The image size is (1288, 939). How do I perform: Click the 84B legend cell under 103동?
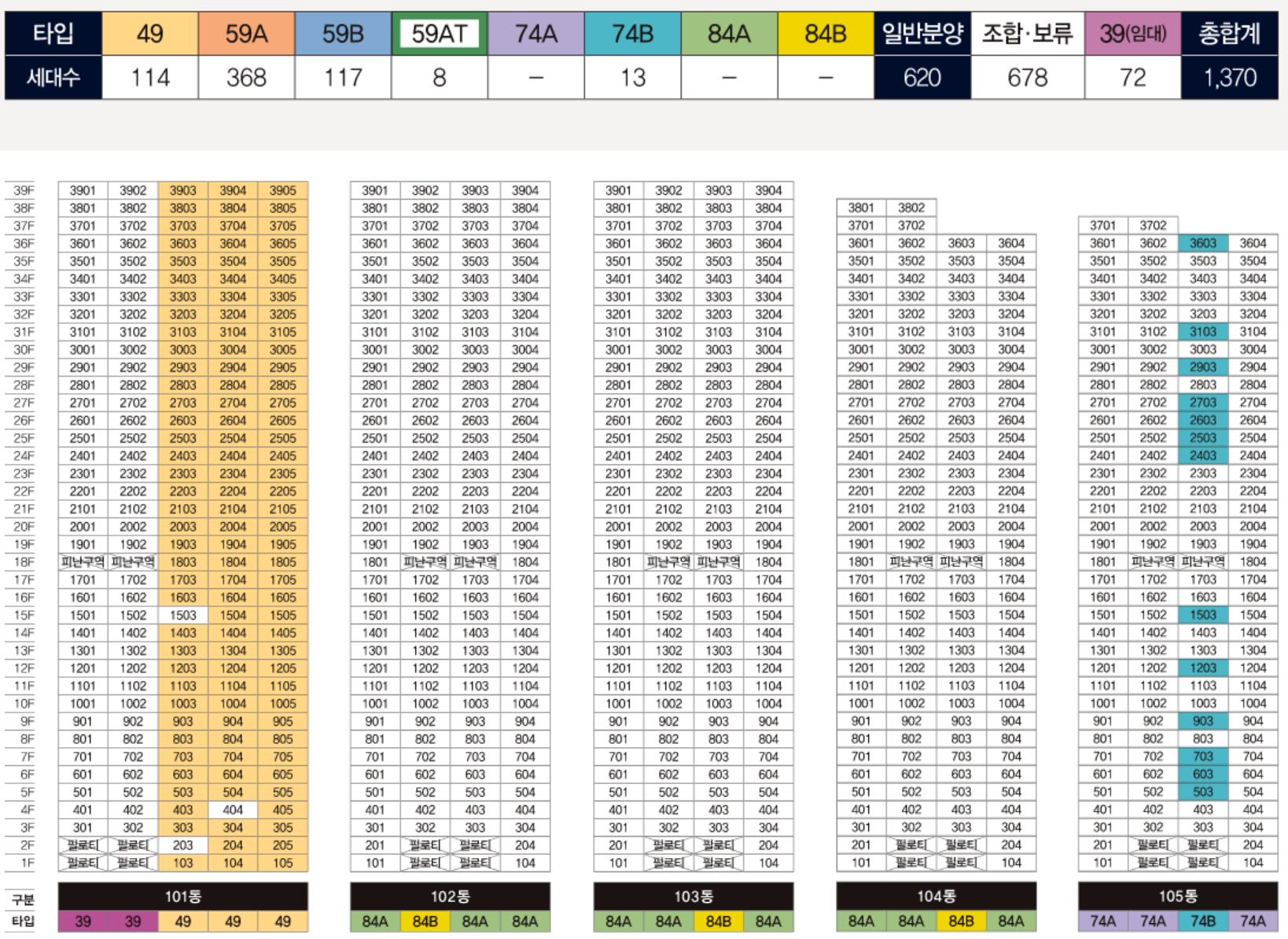(719, 922)
